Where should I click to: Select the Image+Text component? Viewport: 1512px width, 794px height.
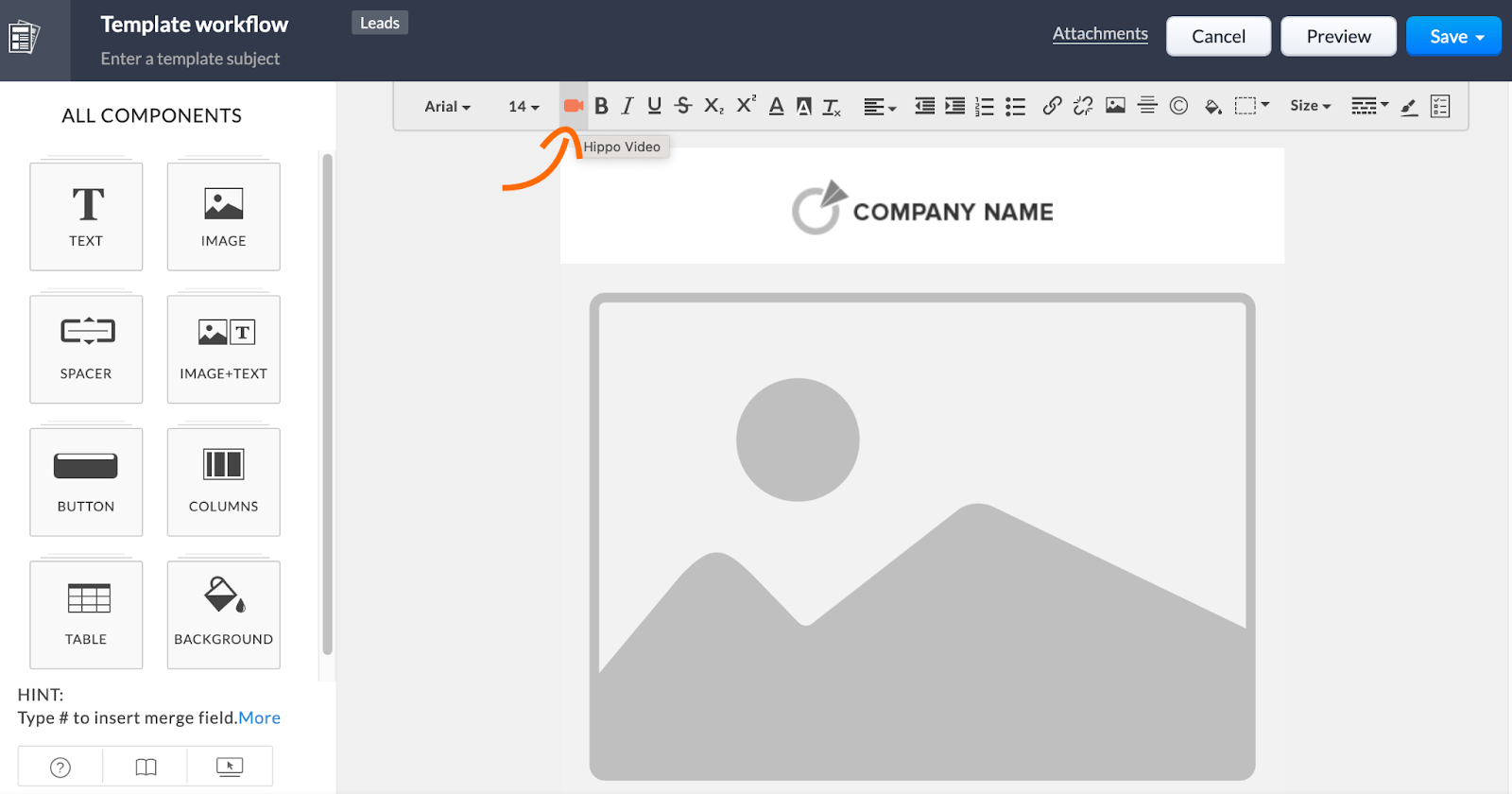click(224, 350)
